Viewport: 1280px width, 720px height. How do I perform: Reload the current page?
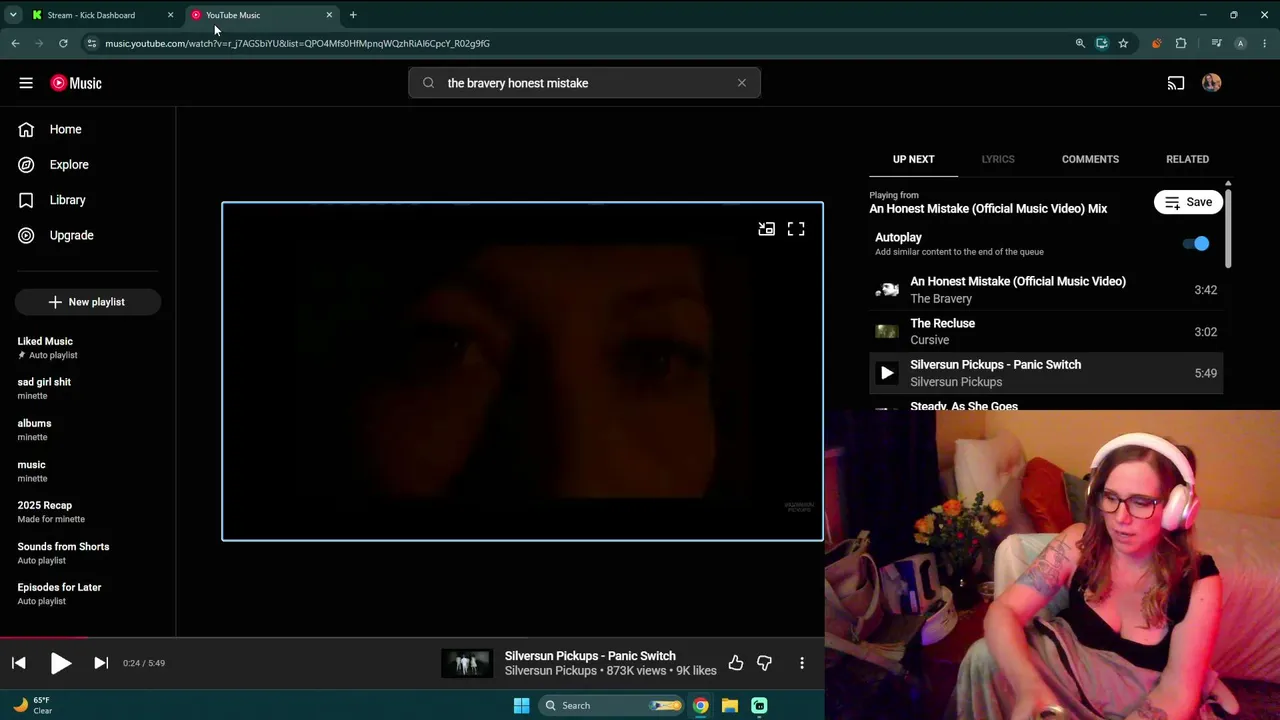pos(63,43)
